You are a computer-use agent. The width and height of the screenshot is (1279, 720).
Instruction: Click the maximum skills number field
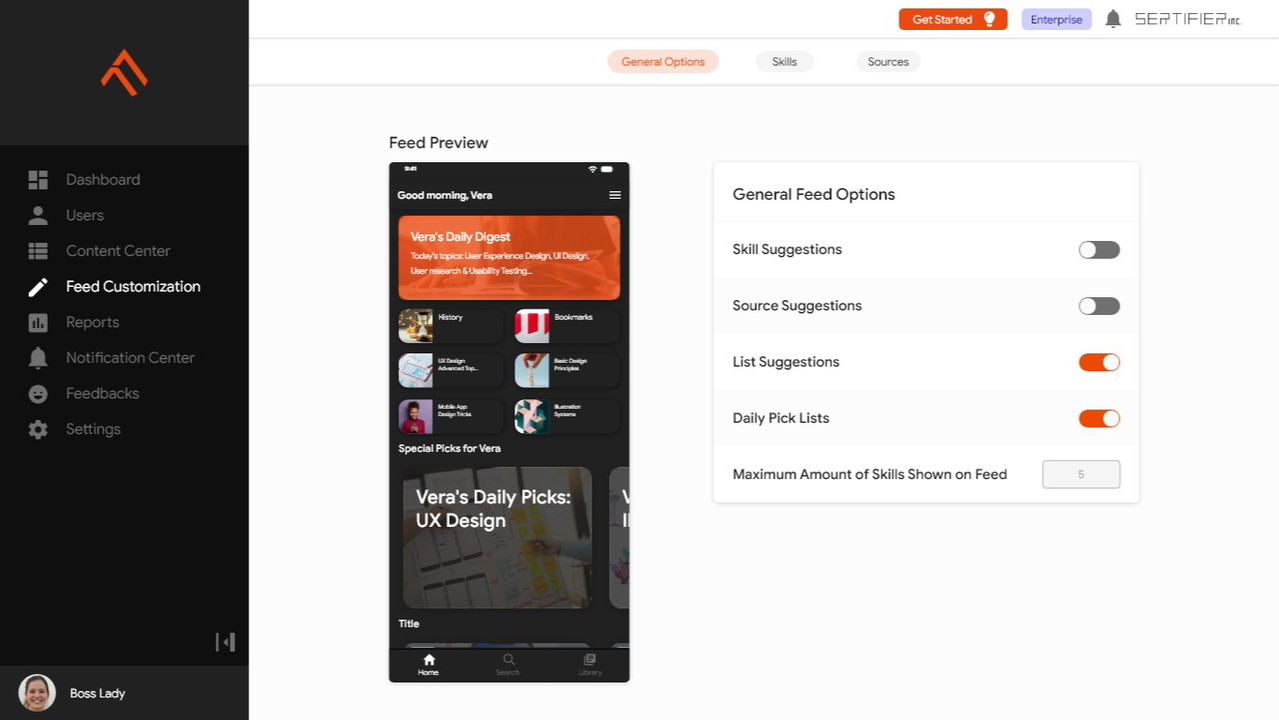point(1081,474)
